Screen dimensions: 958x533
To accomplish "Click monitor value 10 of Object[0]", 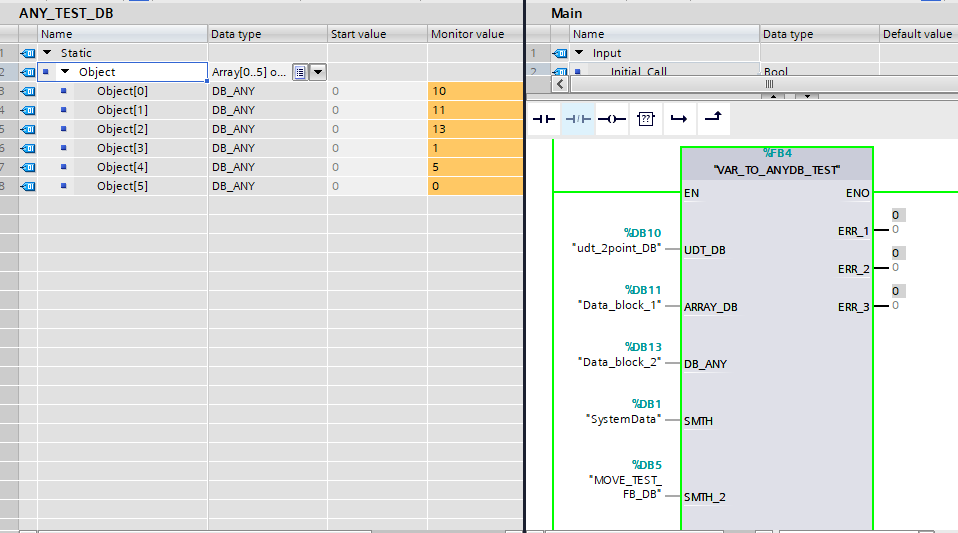I will [x=475, y=91].
